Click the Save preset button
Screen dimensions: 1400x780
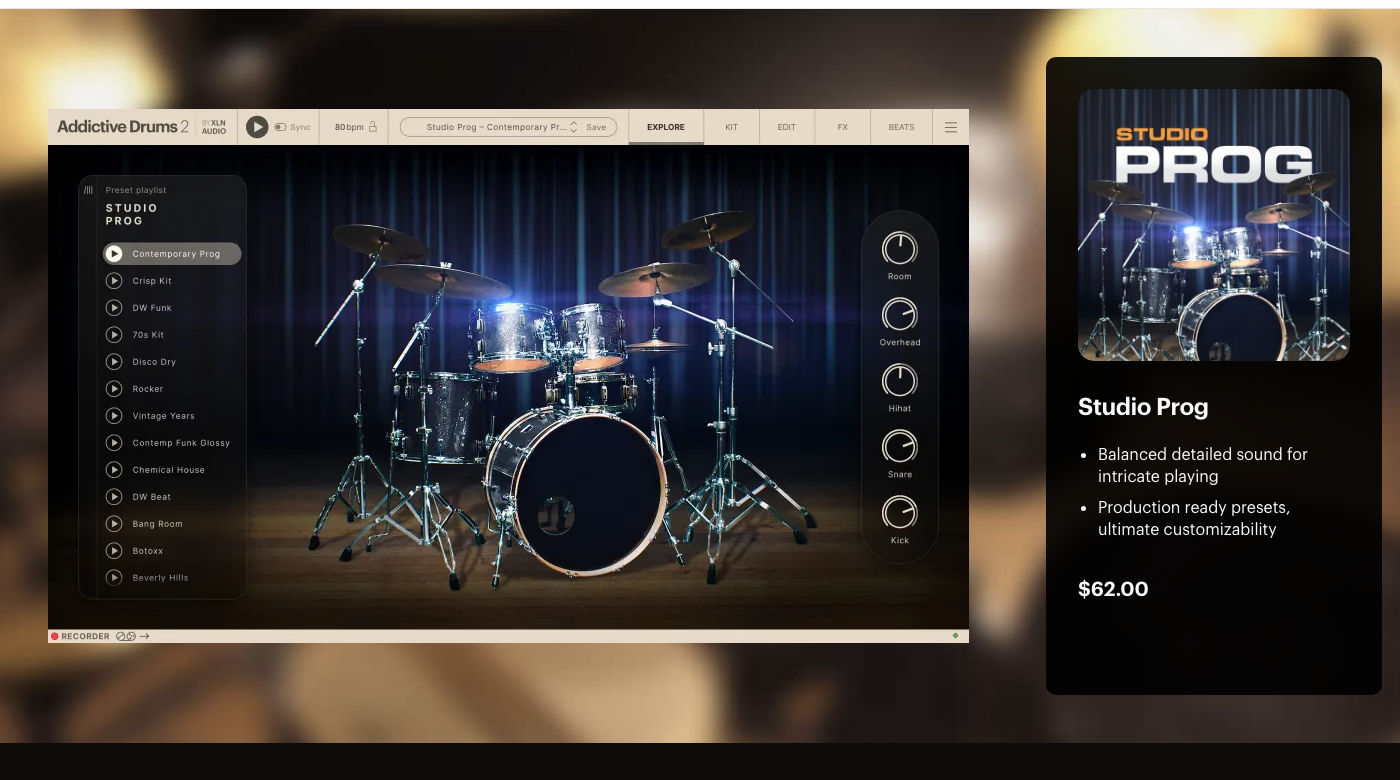(596, 127)
